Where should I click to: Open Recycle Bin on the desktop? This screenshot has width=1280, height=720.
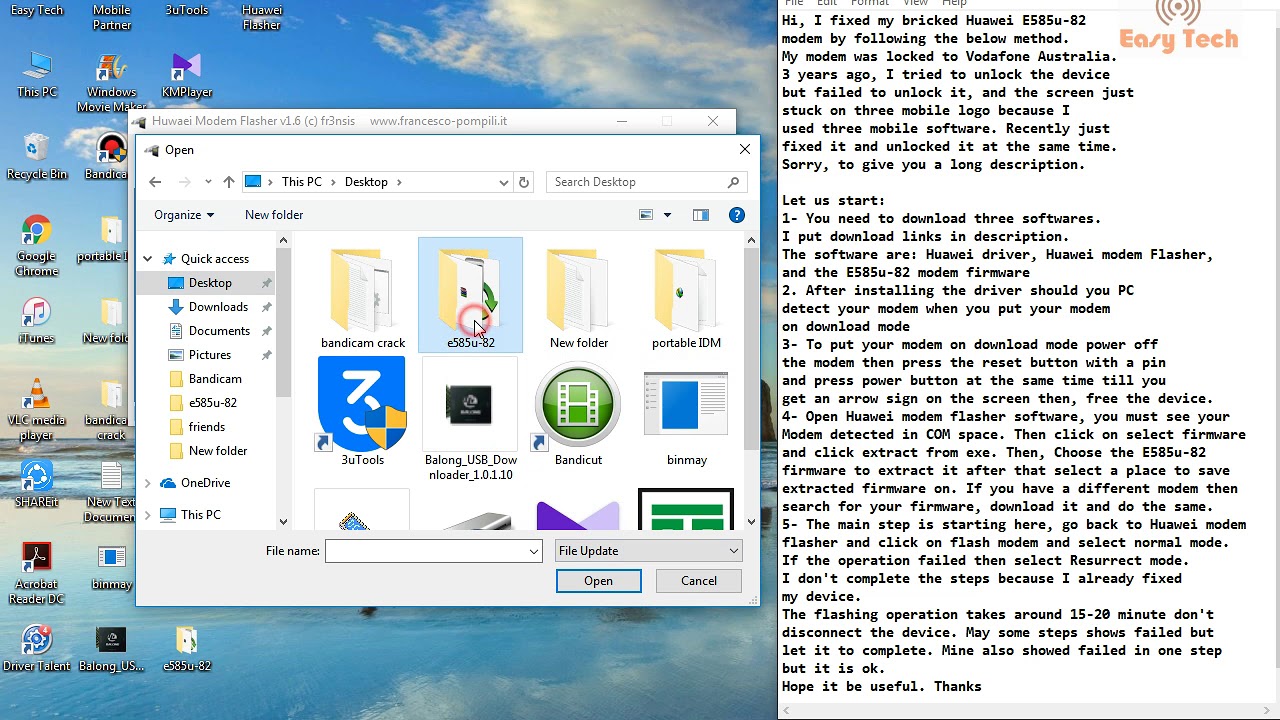(x=37, y=156)
